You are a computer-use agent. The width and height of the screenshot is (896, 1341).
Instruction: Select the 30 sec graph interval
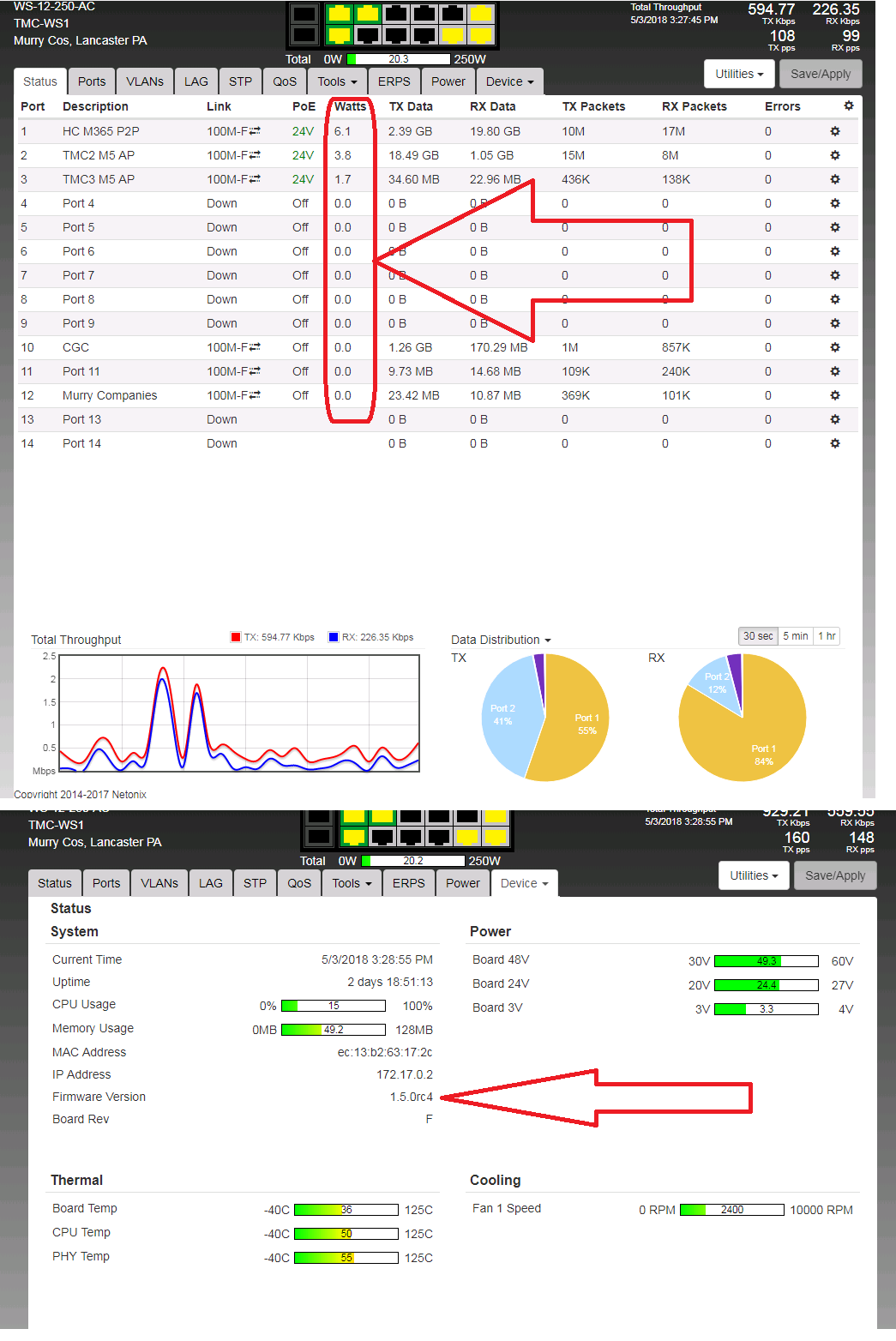coord(758,636)
